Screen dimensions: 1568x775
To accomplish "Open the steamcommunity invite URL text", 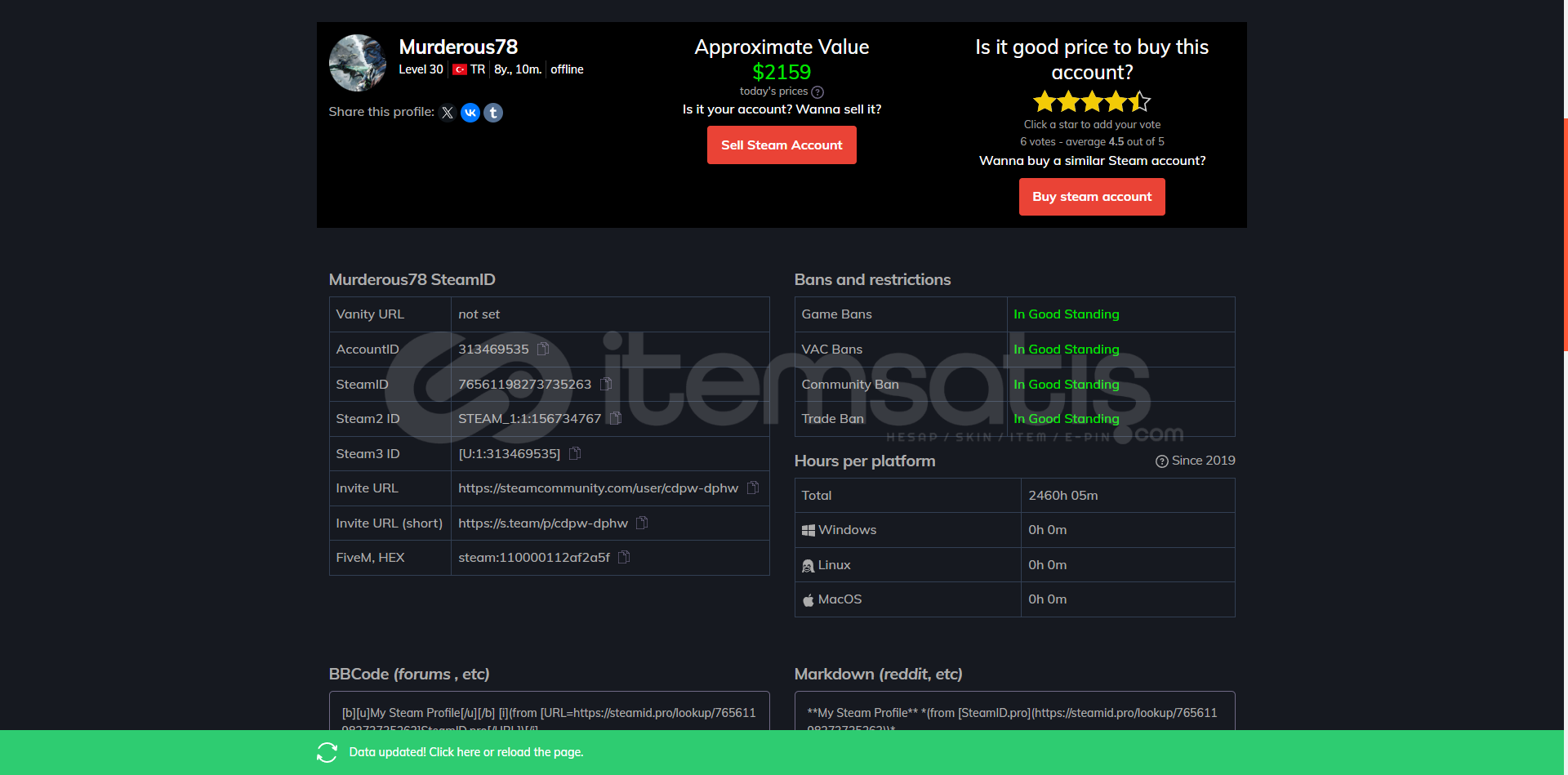I will pyautogui.click(x=598, y=488).
